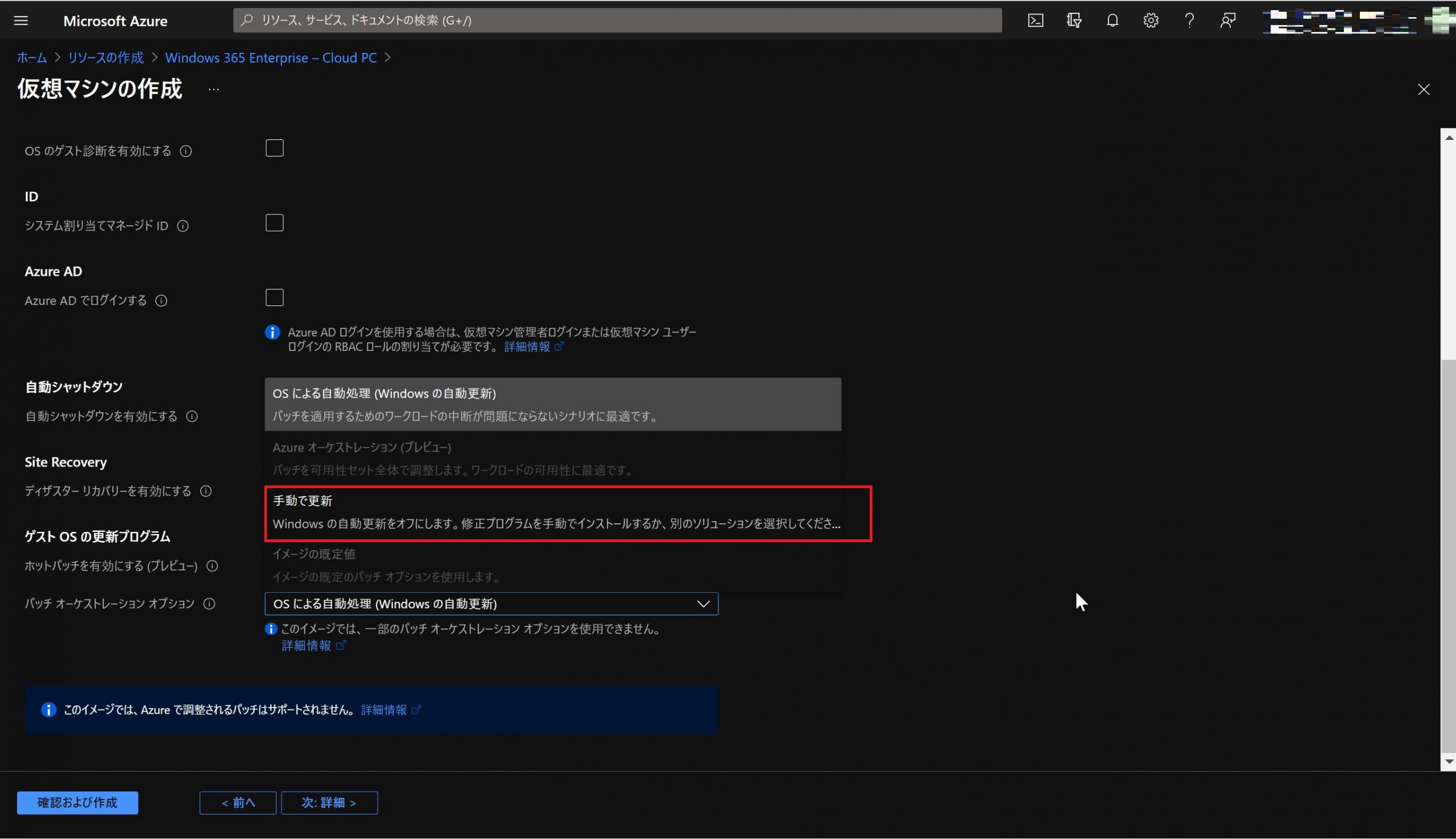The height and width of the screenshot is (839, 1456).
Task: Open Windows 365 Enterprise breadcrumb
Action: (x=270, y=57)
